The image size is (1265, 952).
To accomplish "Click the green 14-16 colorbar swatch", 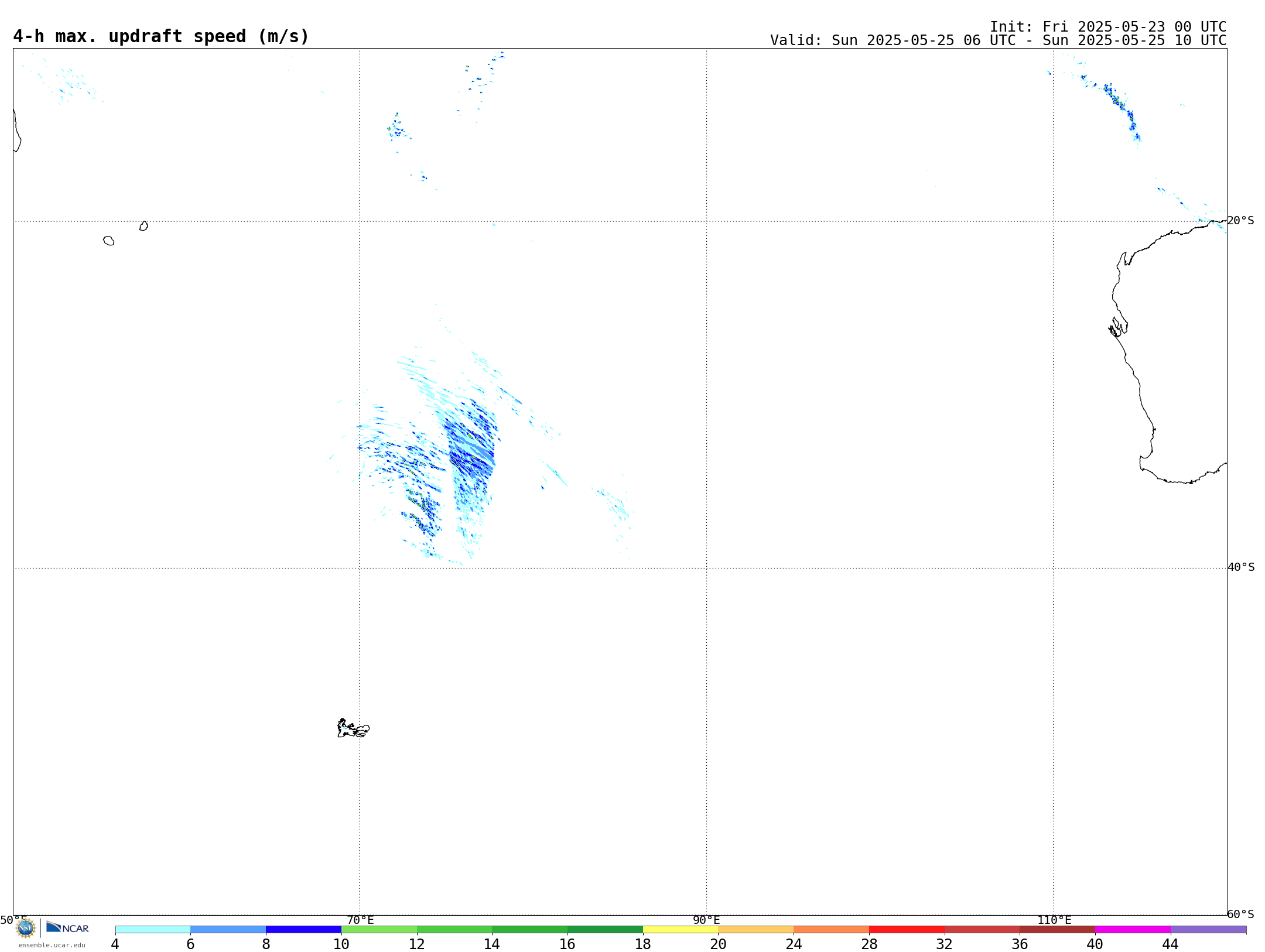I will pyautogui.click(x=530, y=930).
